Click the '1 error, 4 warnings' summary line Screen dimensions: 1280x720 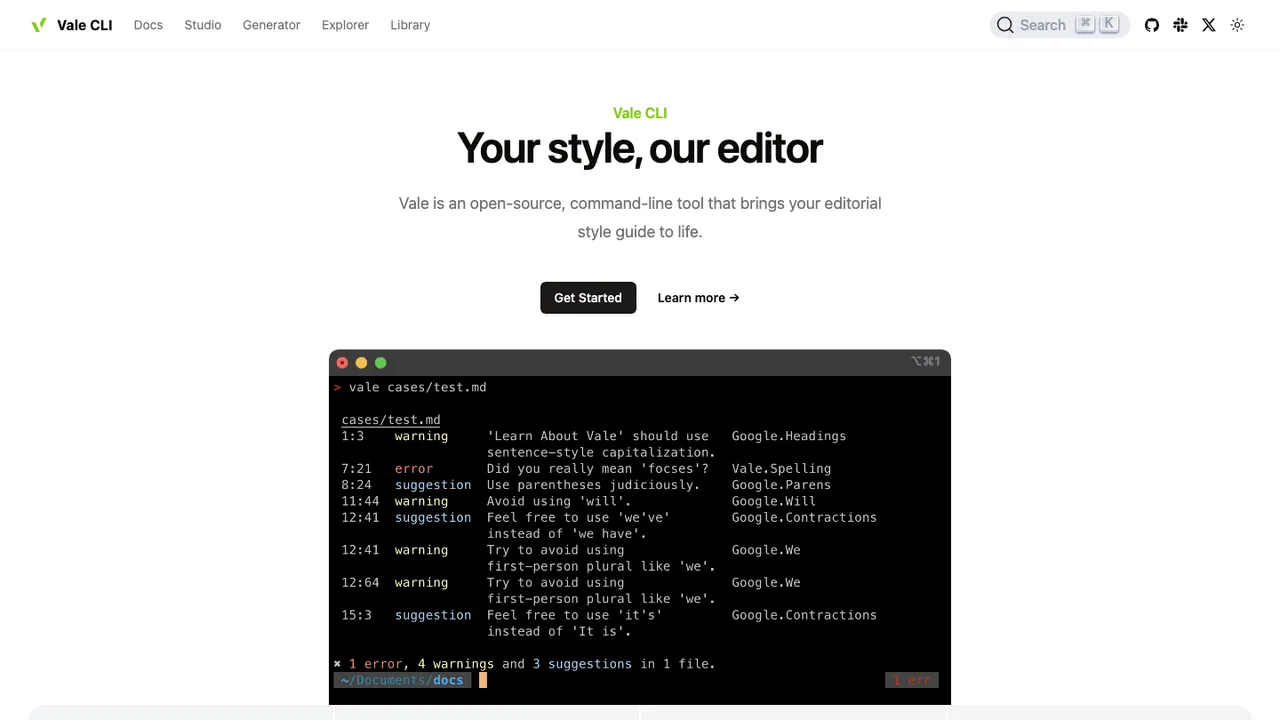pyautogui.click(x=525, y=664)
